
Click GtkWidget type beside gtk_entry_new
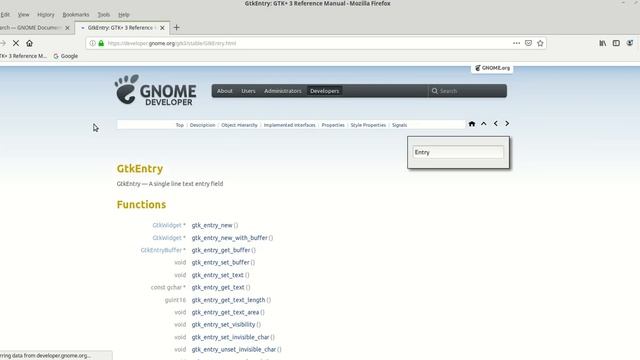(x=167, y=225)
